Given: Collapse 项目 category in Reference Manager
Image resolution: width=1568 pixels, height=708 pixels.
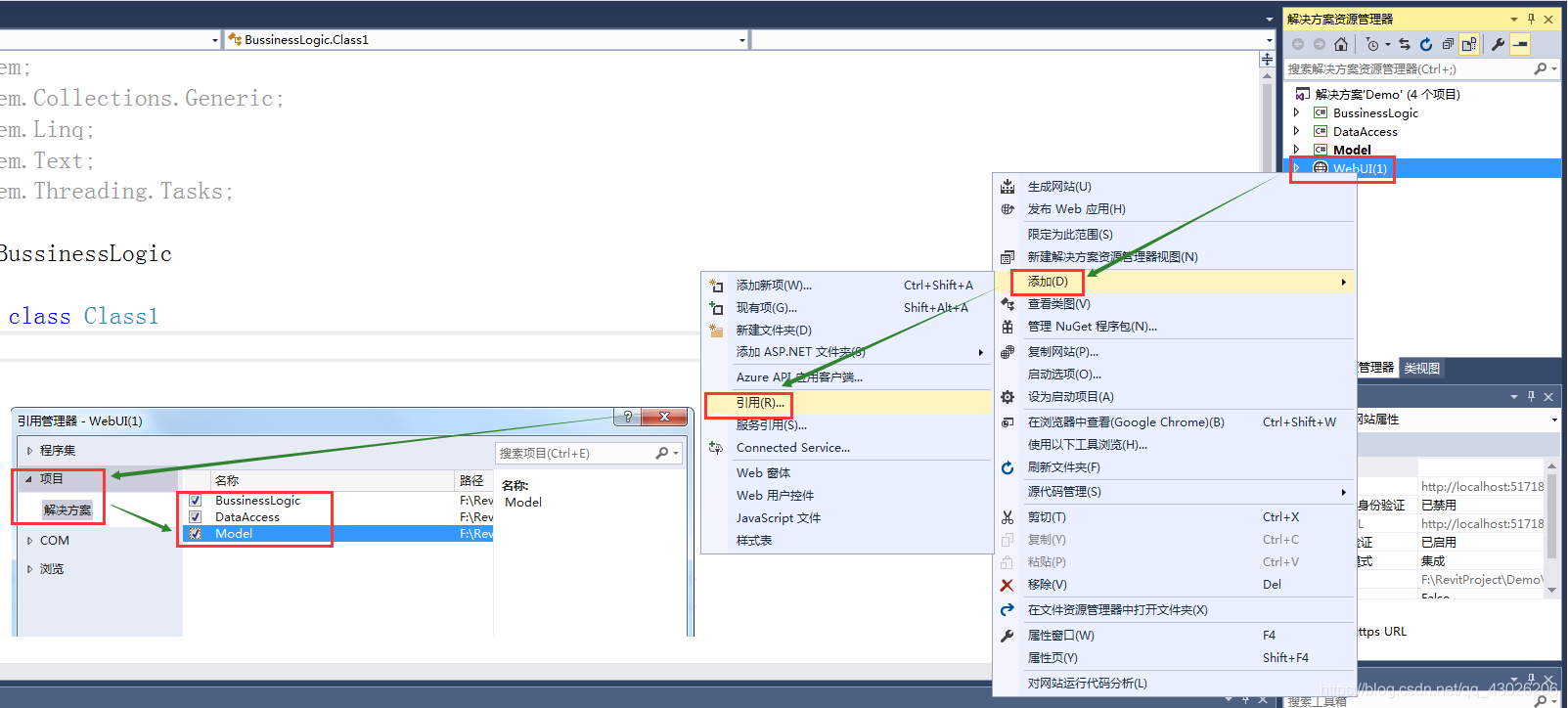Looking at the screenshot, I should pyautogui.click(x=28, y=479).
